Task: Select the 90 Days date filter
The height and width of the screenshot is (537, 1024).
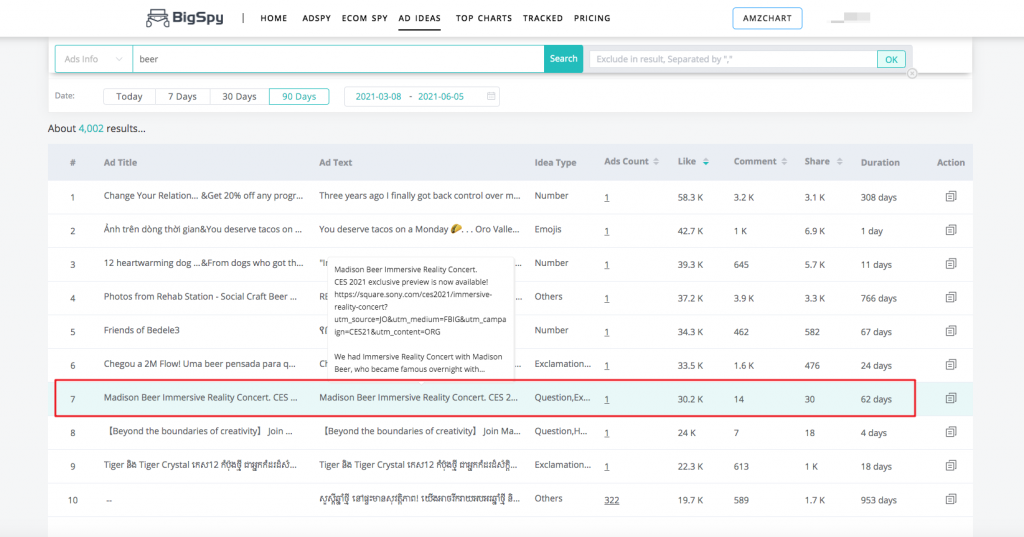Action: coord(299,96)
